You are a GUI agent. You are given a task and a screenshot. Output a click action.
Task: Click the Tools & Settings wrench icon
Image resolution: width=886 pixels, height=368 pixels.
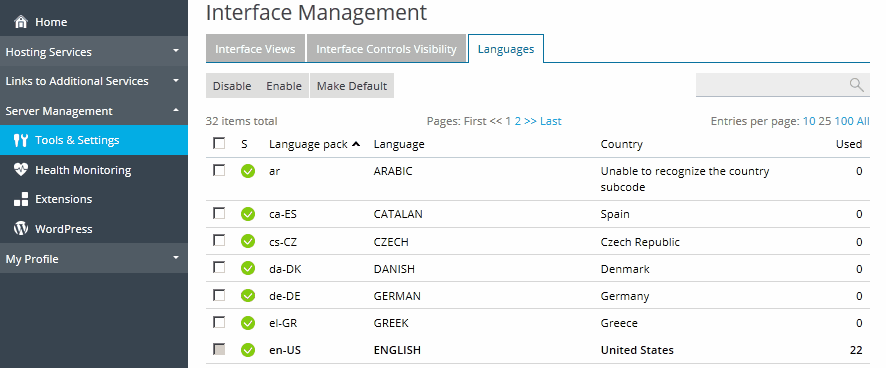21,140
